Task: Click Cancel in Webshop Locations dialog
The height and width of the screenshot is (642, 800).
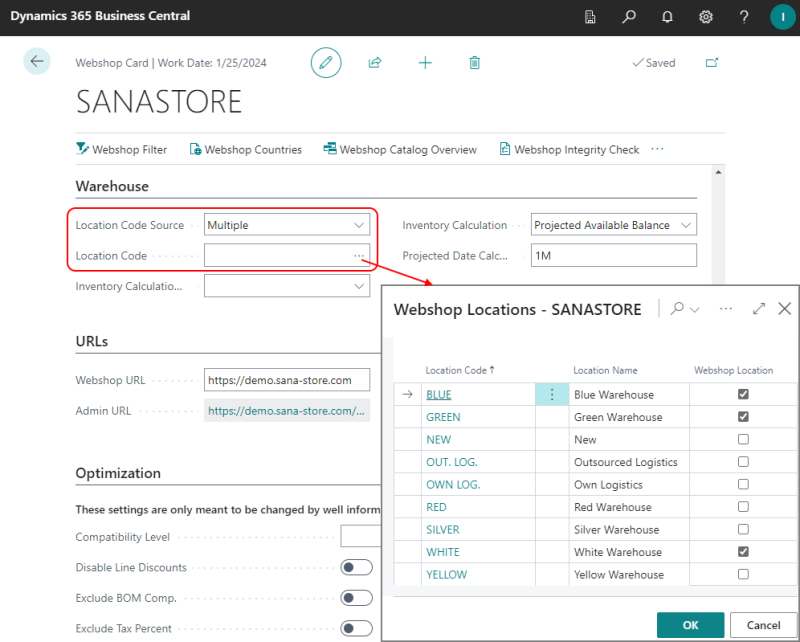Action: click(763, 625)
